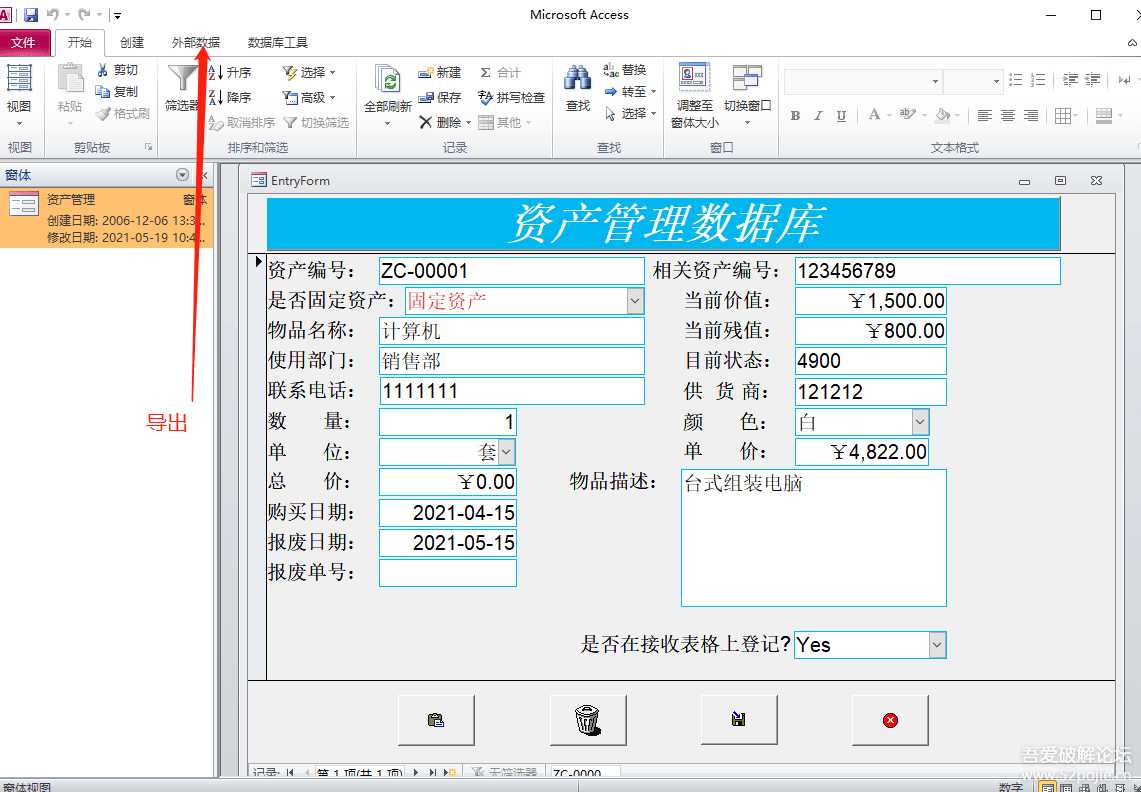Image resolution: width=1141 pixels, height=792 pixels.
Task: Open the 创建 (Create) ribbon tab
Action: click(x=132, y=43)
